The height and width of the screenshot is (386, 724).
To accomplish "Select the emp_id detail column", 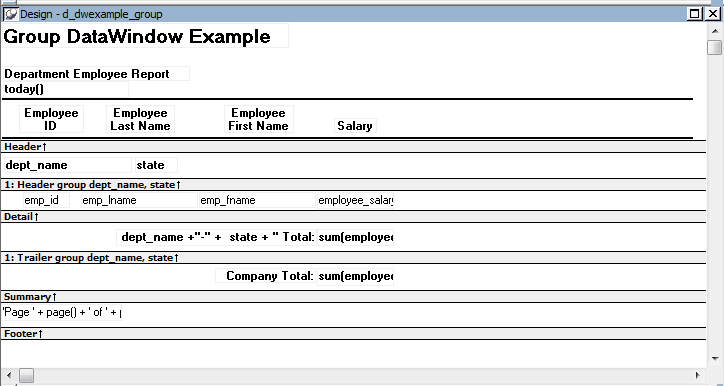I will pos(46,200).
